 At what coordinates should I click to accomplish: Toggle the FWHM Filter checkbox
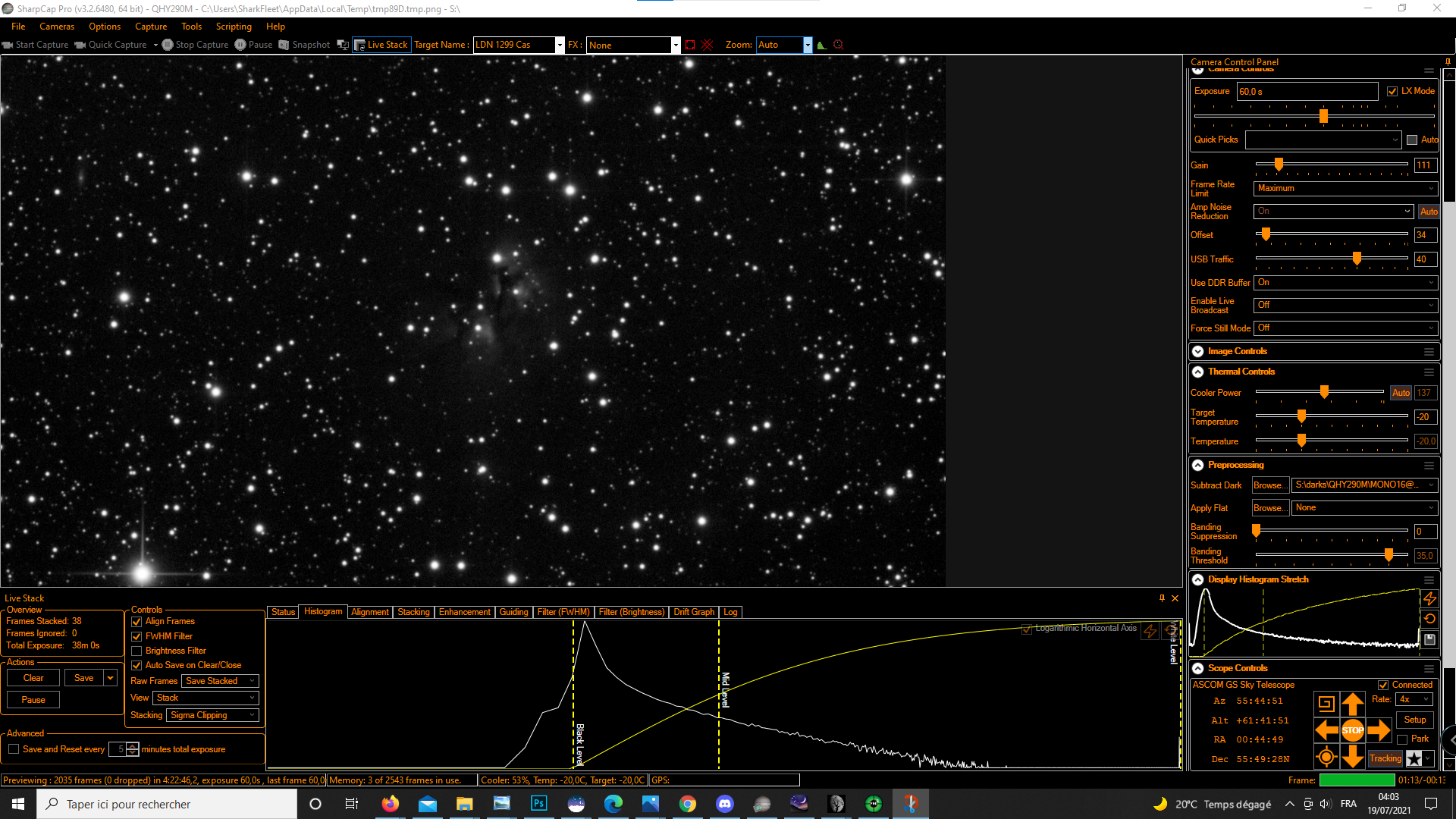136,637
